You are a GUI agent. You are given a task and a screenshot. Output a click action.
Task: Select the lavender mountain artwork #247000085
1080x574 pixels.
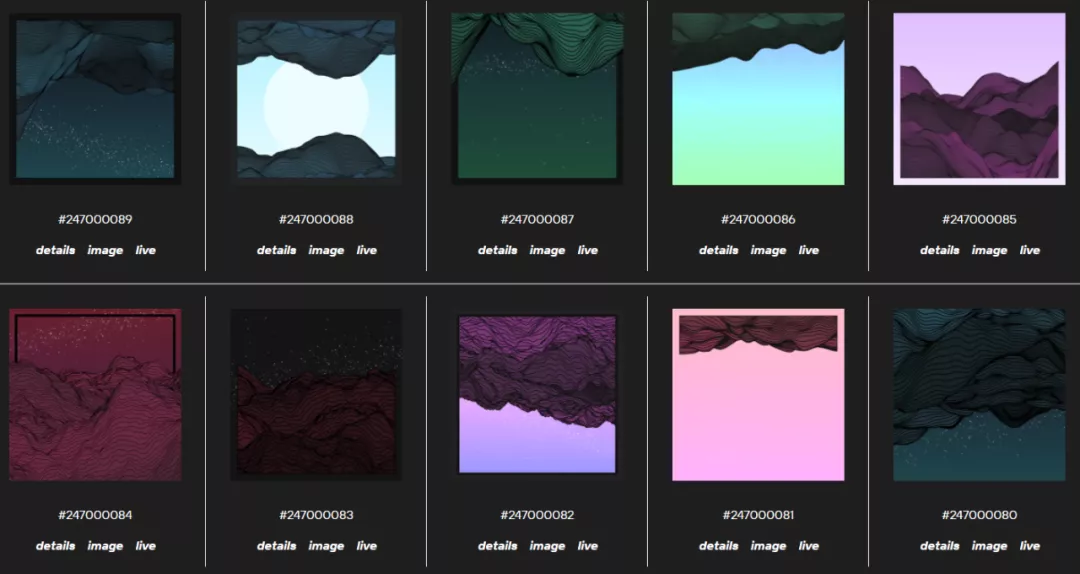979,99
